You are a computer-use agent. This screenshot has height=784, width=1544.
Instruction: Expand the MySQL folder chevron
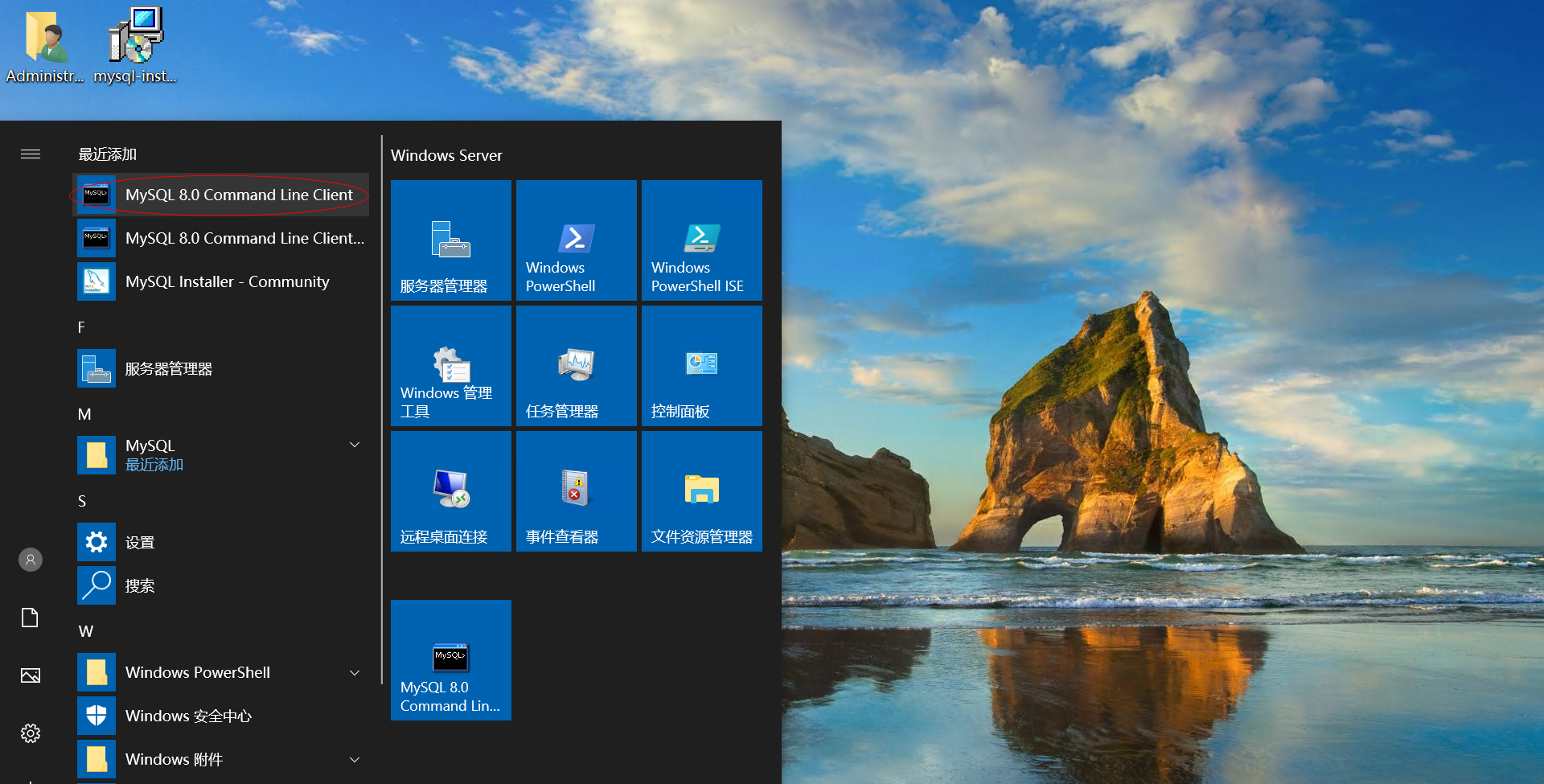point(355,445)
